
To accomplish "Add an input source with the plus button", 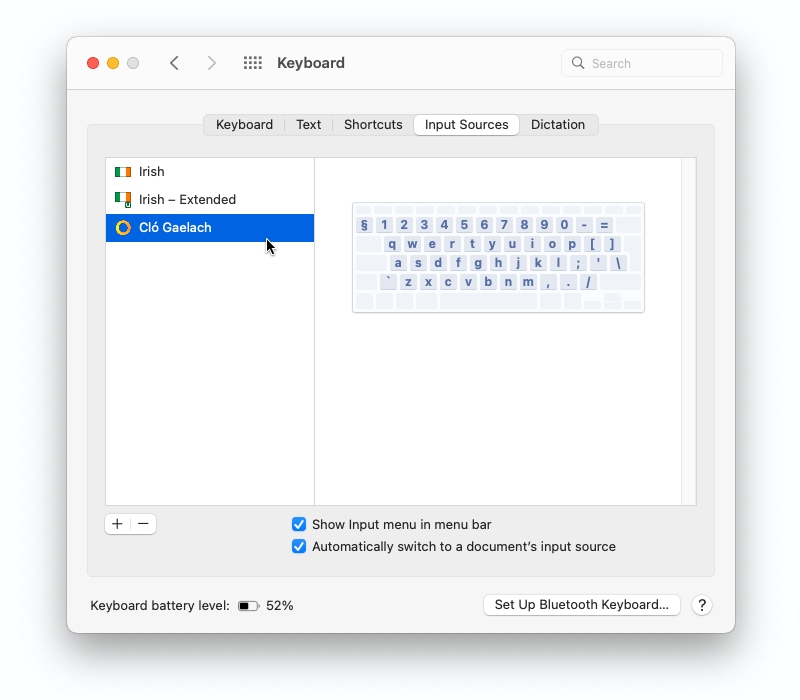I will click(x=117, y=524).
